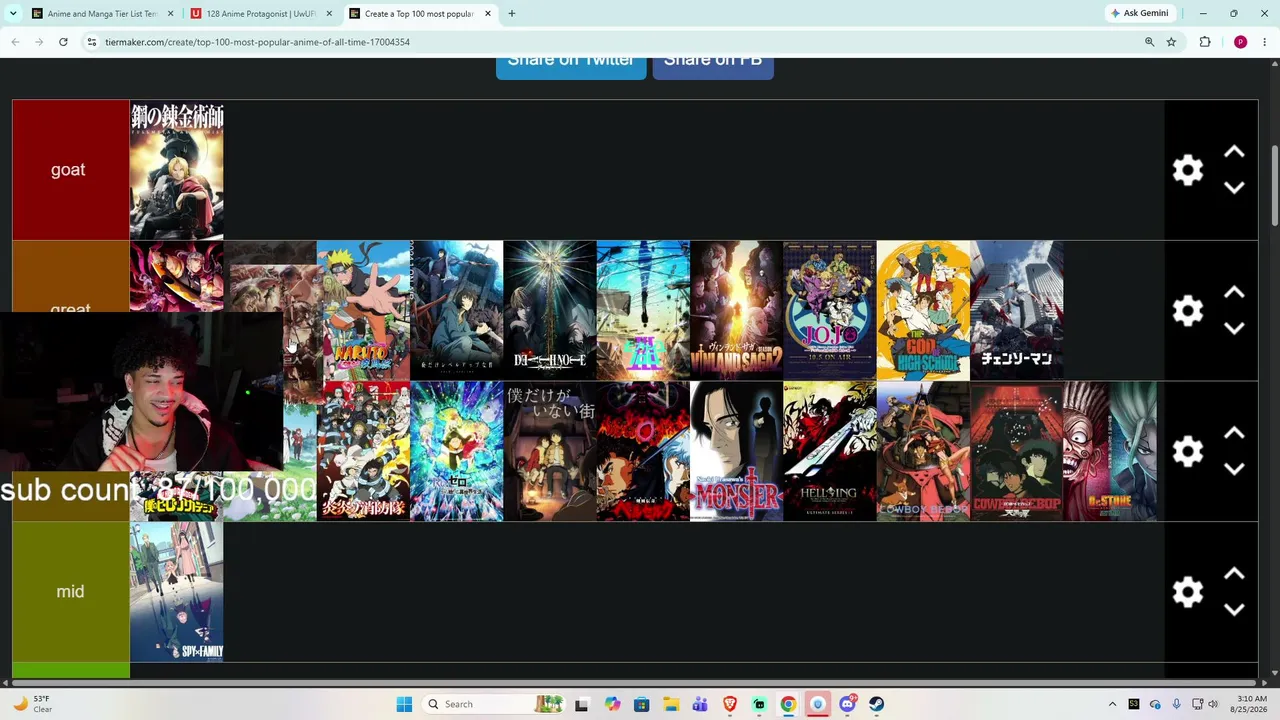The height and width of the screenshot is (720, 1280).
Task: Share the tier list on Twitter
Action: click(x=571, y=64)
